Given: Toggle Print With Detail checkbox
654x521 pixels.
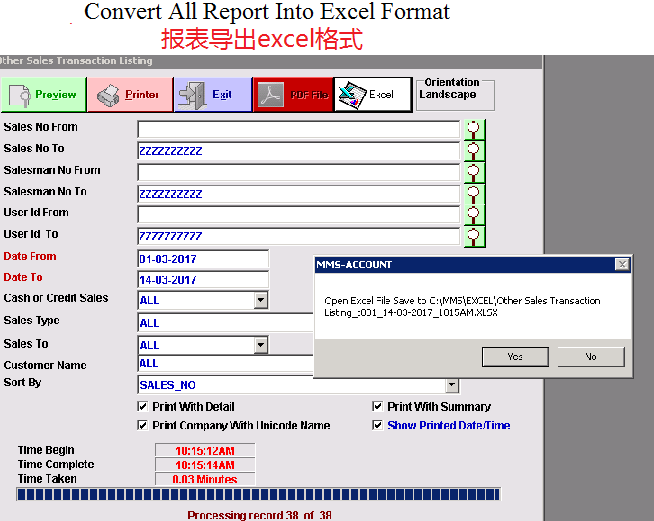Looking at the screenshot, I should pyautogui.click(x=142, y=407).
